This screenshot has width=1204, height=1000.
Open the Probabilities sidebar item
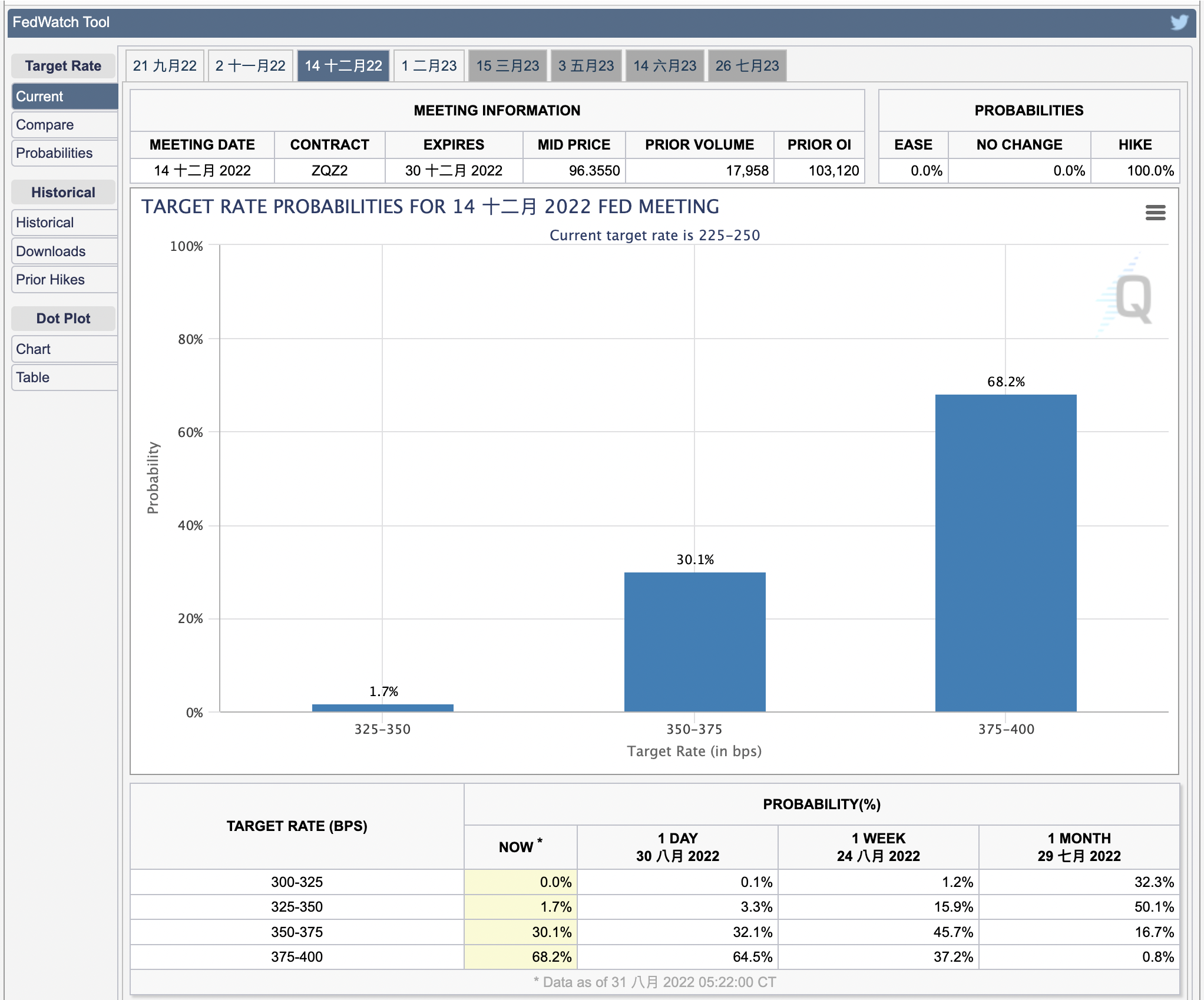pos(65,153)
